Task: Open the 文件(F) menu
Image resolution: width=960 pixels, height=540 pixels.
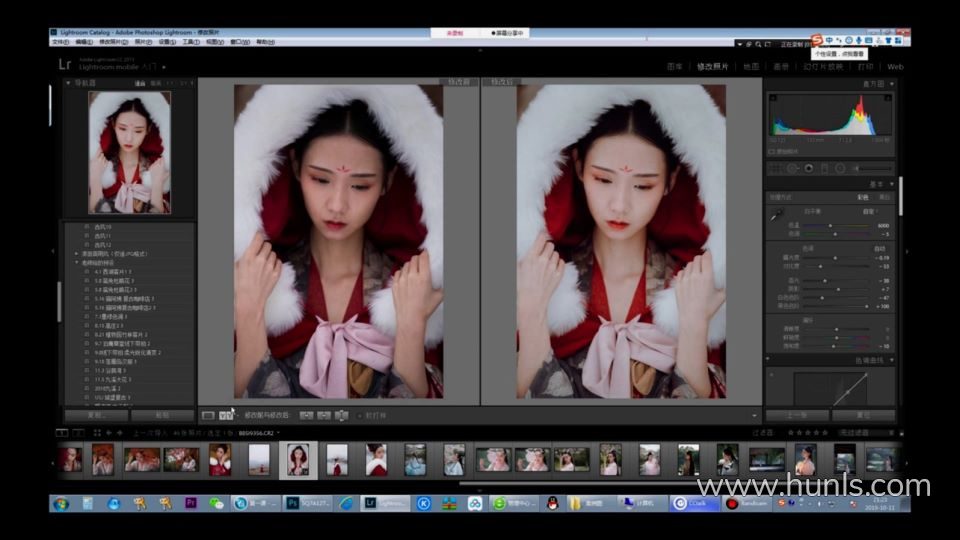Action: 61,42
